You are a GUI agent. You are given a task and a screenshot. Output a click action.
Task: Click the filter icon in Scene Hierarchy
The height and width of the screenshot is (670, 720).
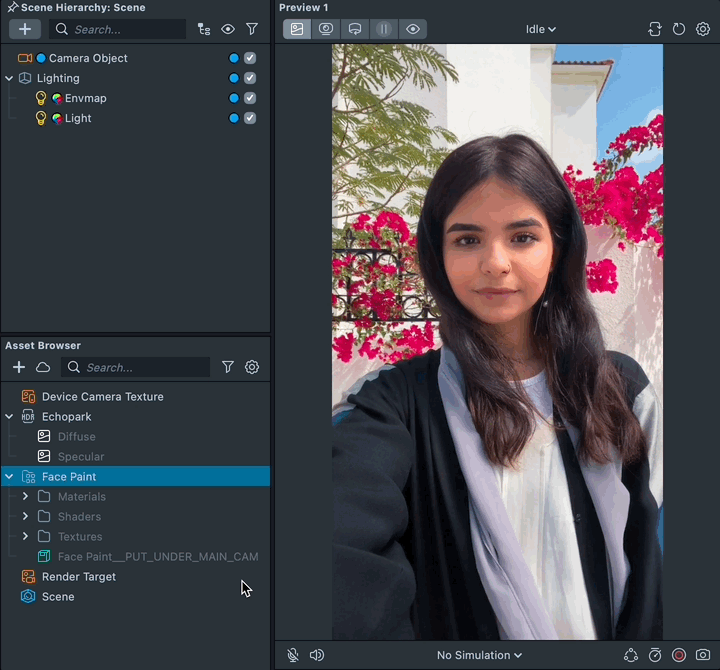pos(252,29)
